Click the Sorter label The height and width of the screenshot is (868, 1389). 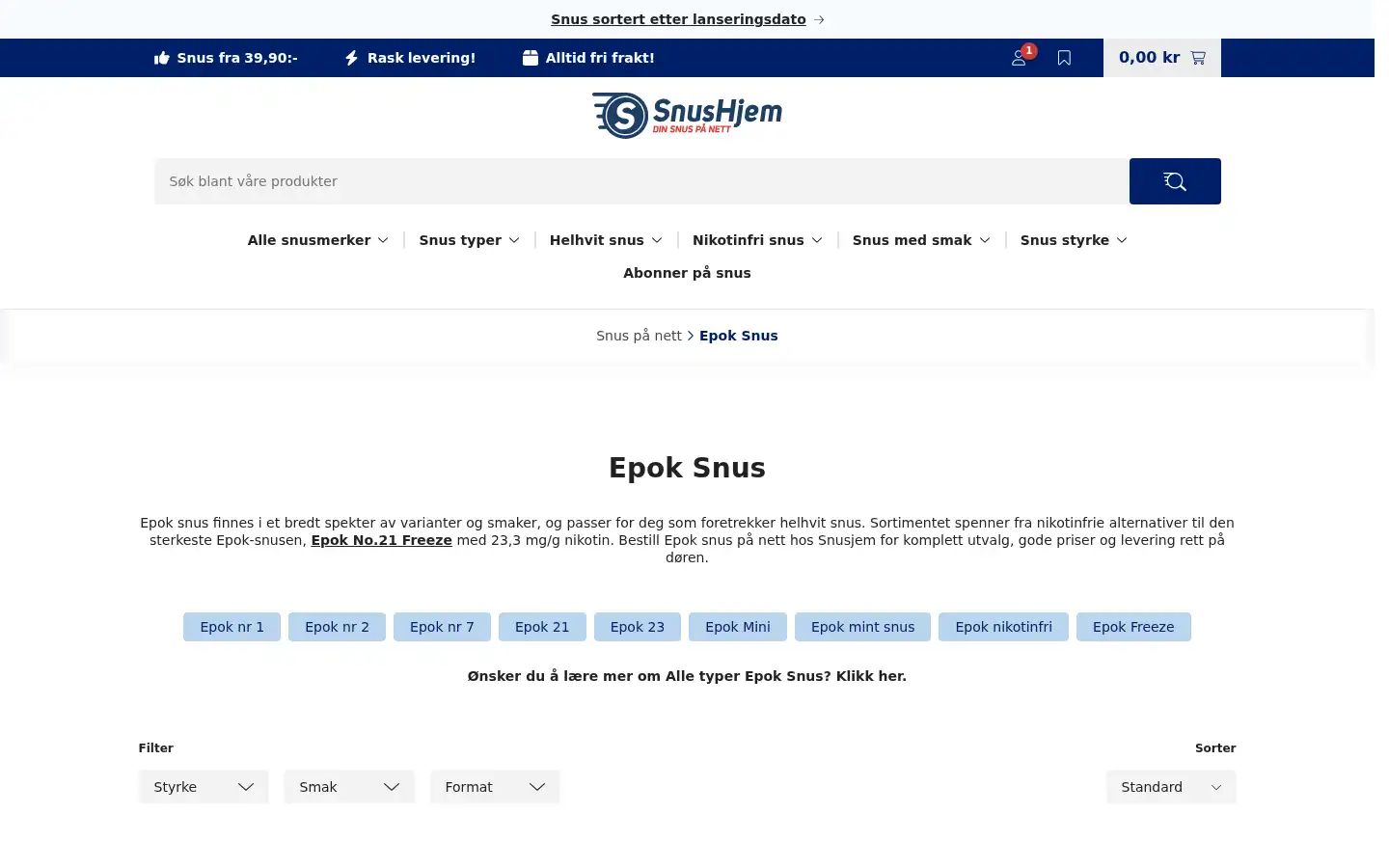[x=1215, y=748]
